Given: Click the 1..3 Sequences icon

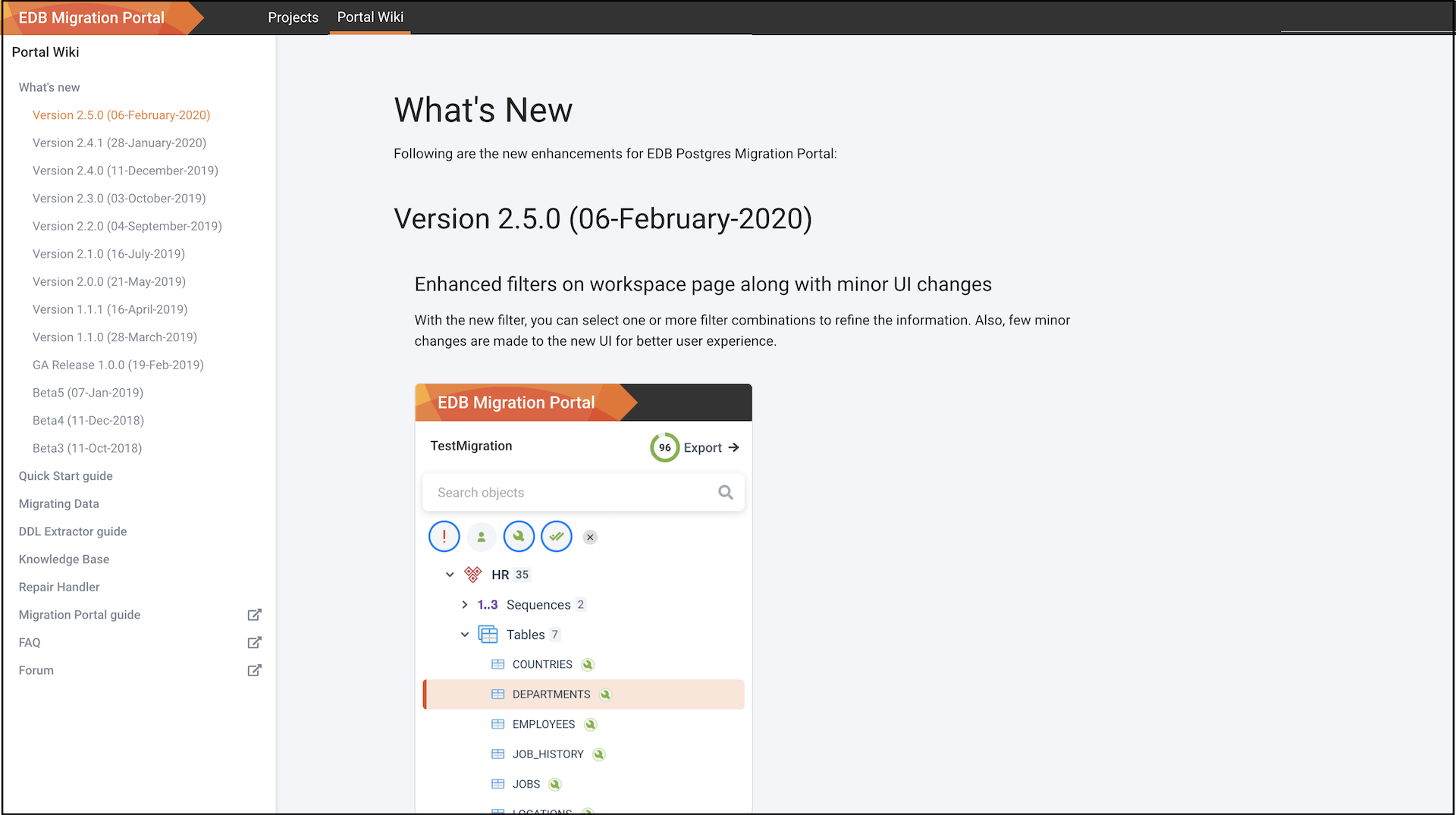Looking at the screenshot, I should click(x=488, y=605).
